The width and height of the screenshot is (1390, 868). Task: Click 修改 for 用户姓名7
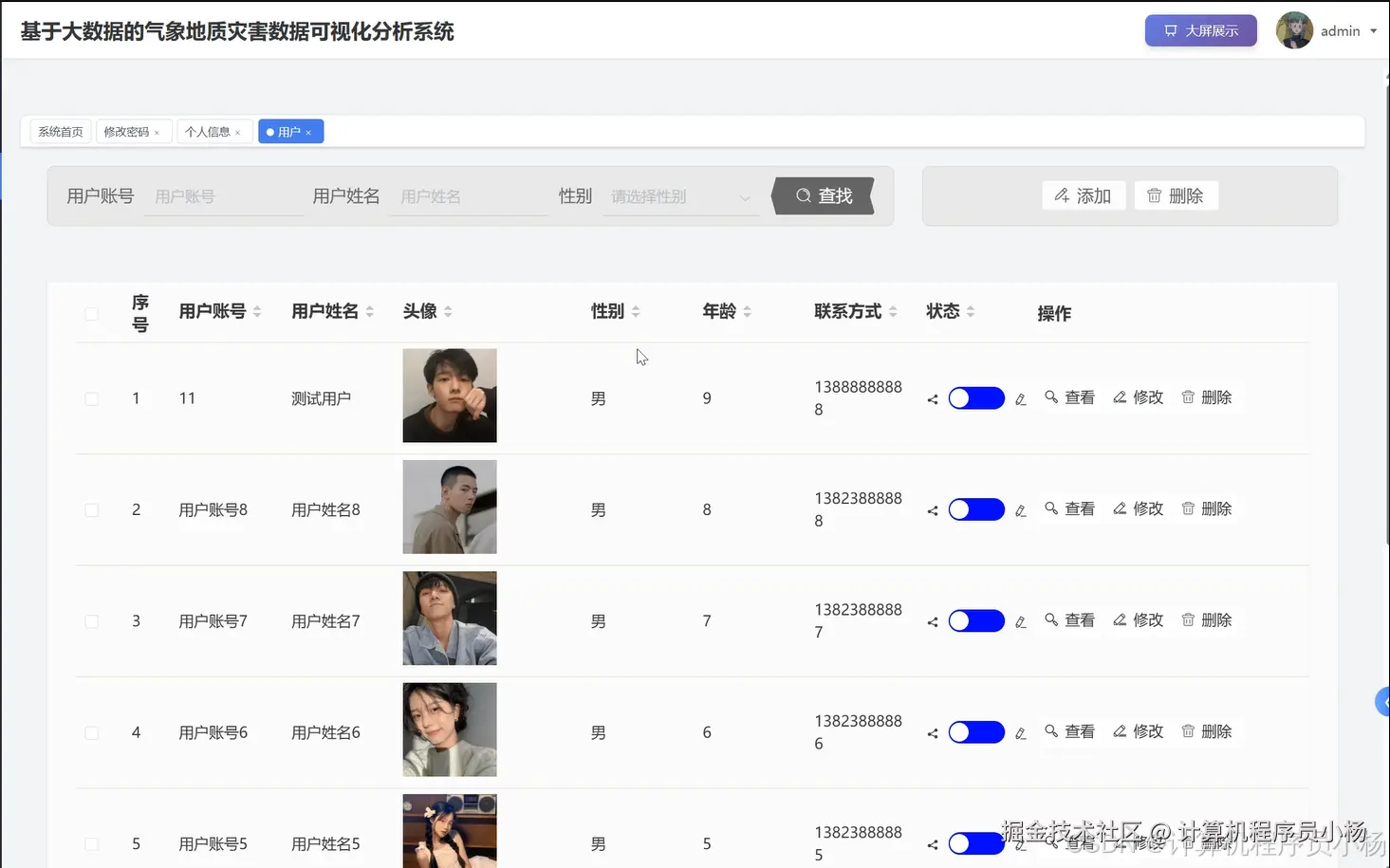pos(1139,620)
